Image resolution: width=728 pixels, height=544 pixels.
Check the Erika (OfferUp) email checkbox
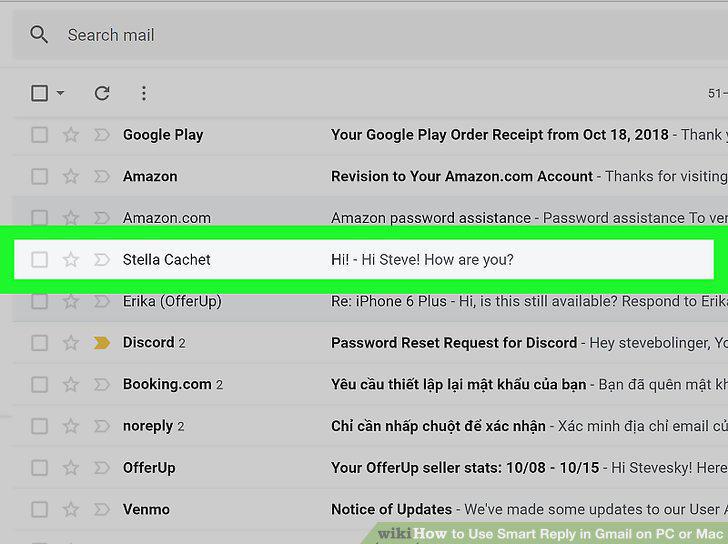point(39,301)
